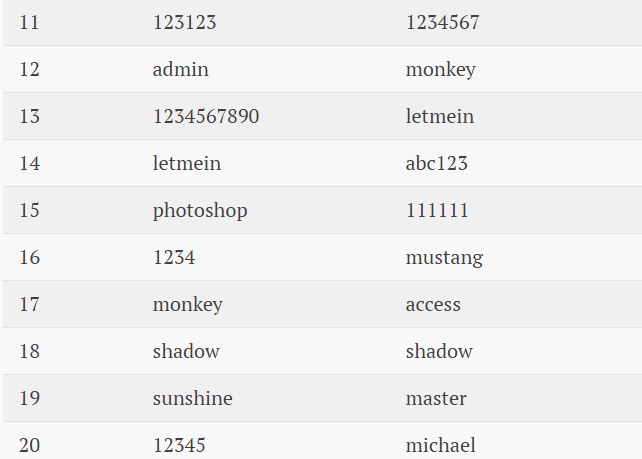Image resolution: width=642 pixels, height=459 pixels.
Task: Select 'letmein' in row 14
Action: click(187, 163)
